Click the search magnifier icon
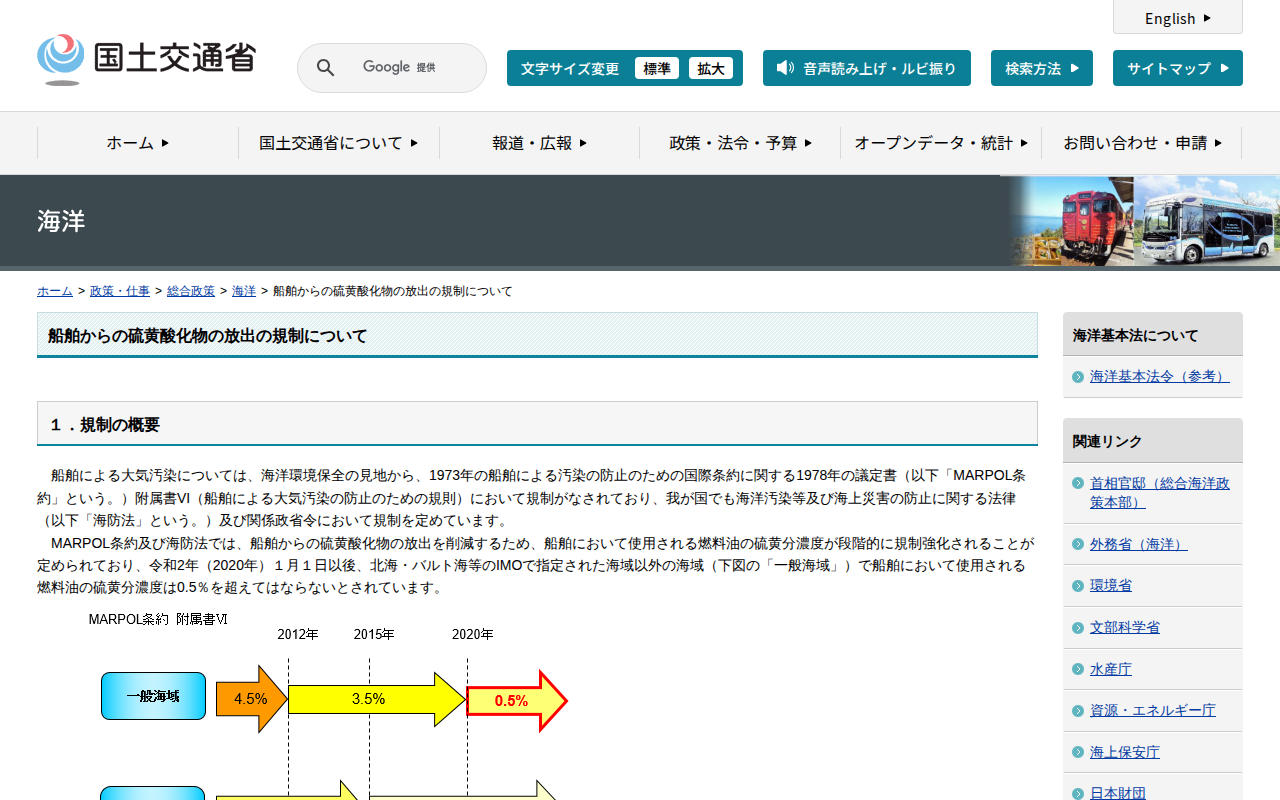Viewport: 1280px width, 800px height. click(326, 68)
